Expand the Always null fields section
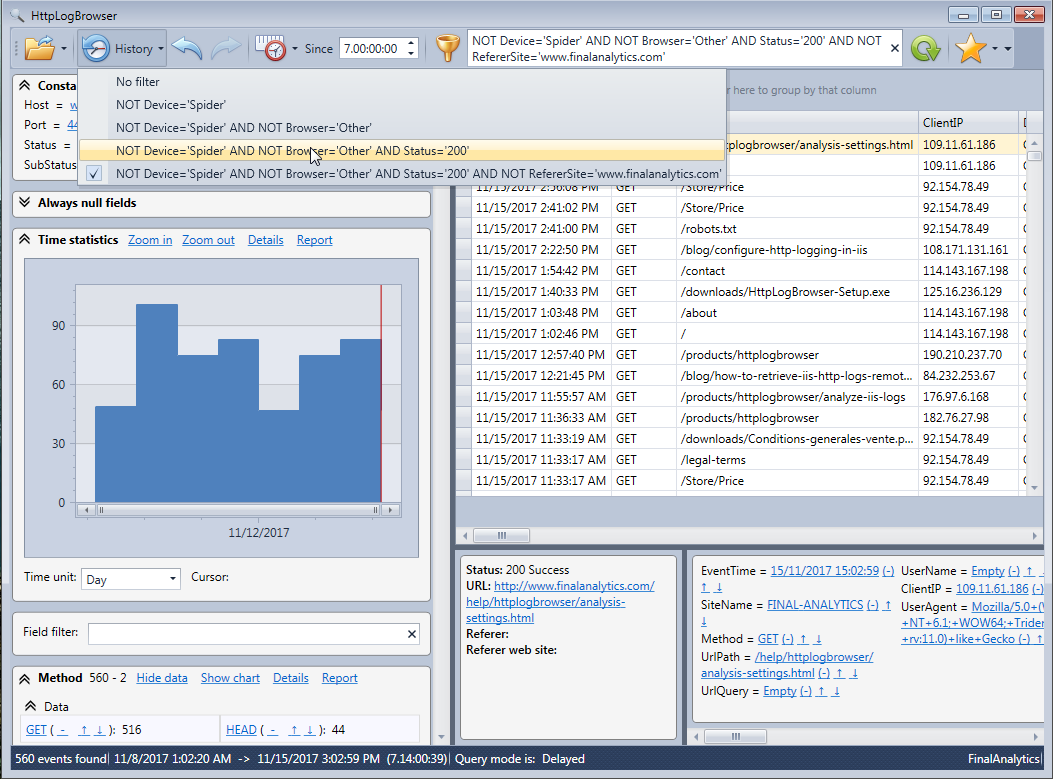 (25, 203)
